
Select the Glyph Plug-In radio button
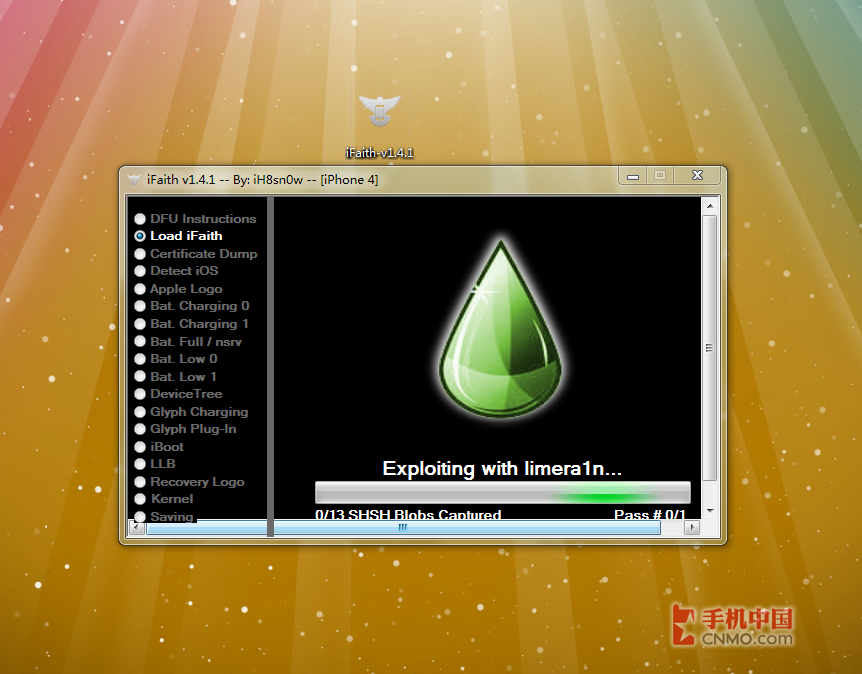pos(140,429)
